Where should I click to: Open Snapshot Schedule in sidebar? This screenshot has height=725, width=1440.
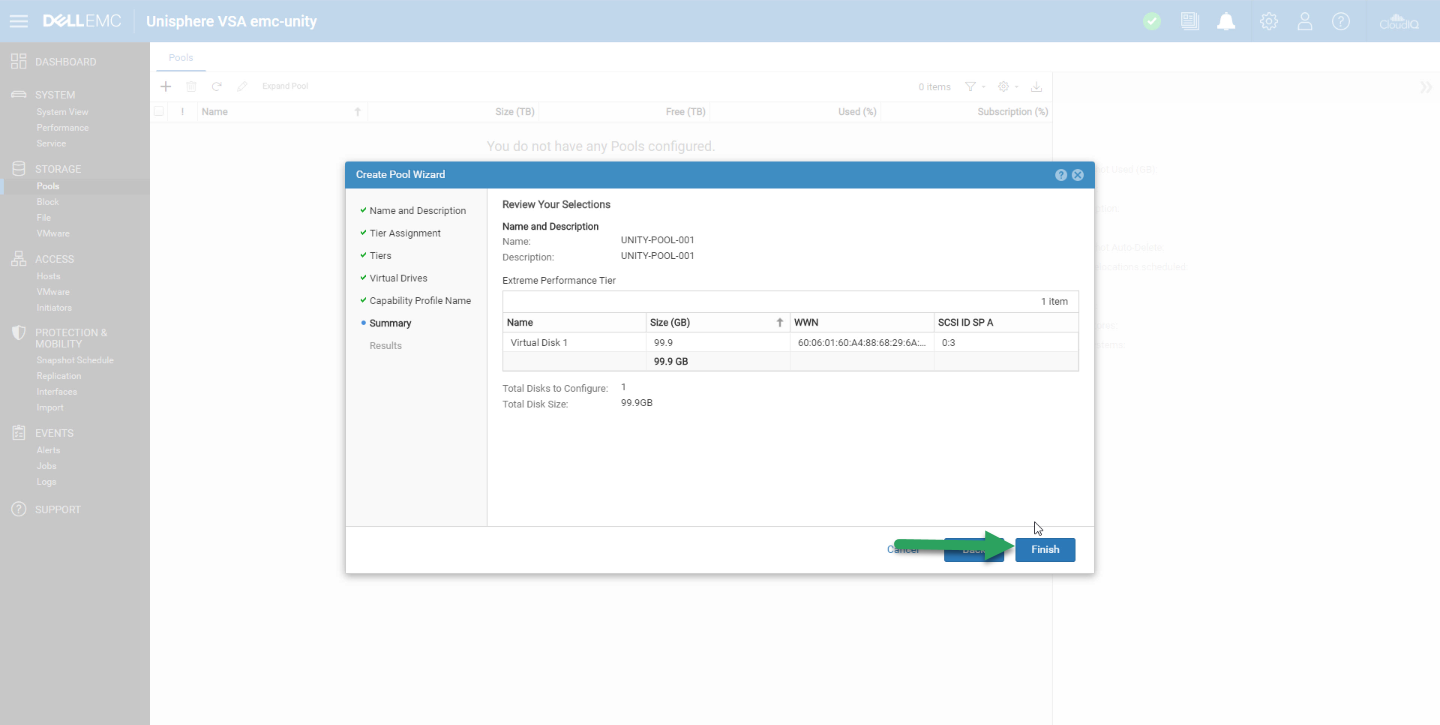(75, 360)
